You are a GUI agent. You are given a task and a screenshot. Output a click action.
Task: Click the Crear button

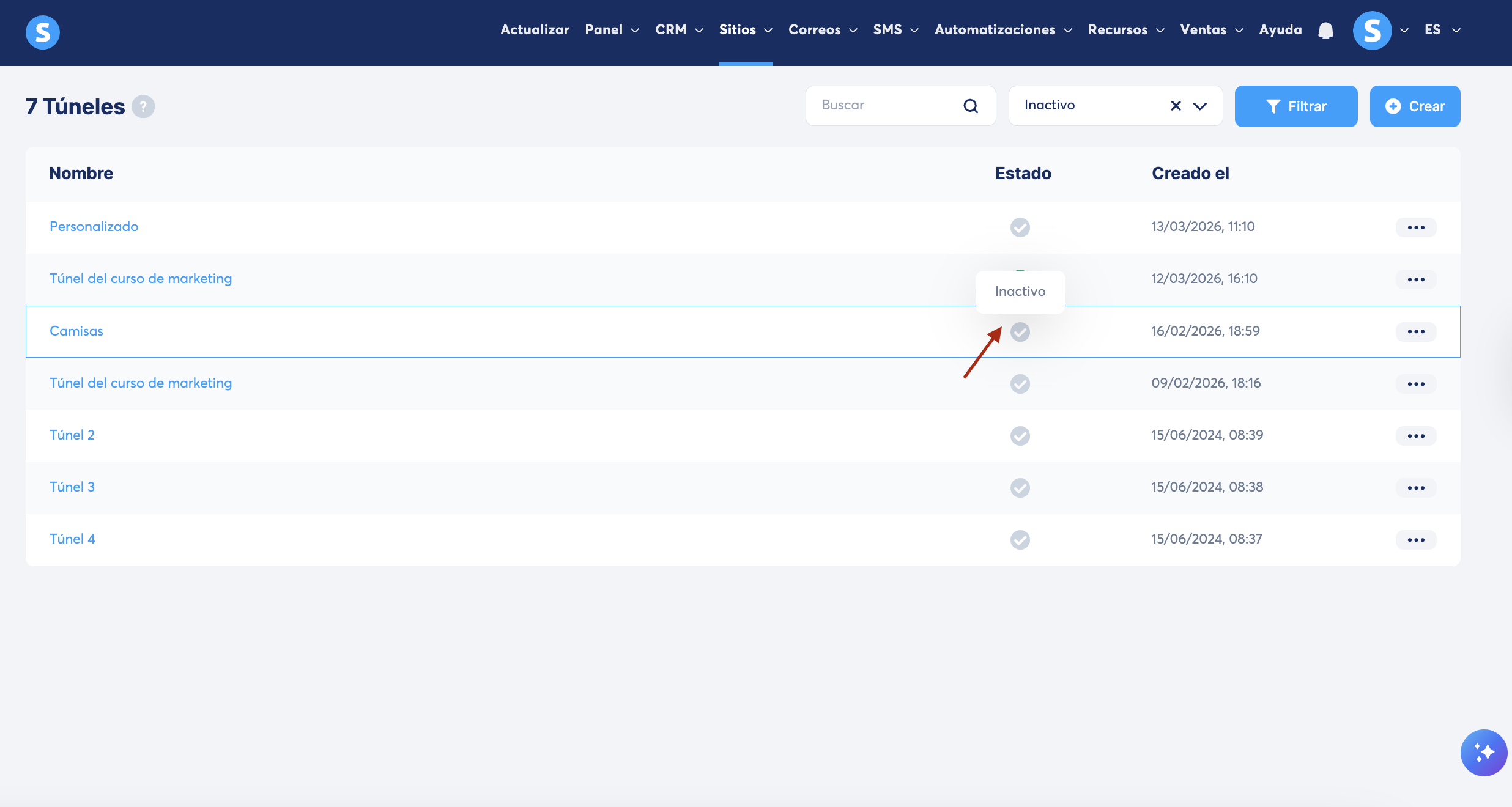coord(1415,106)
